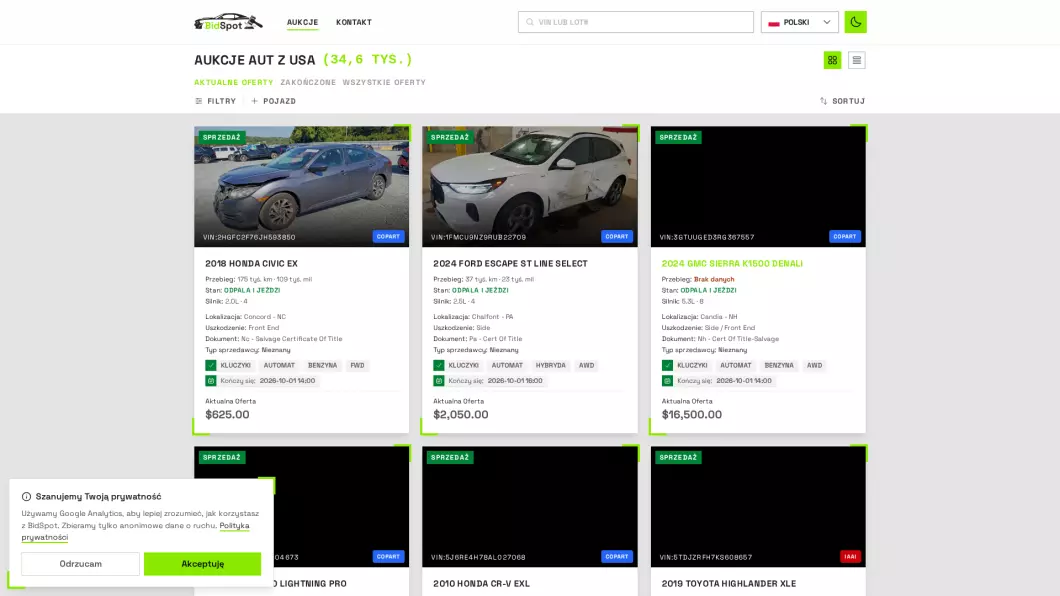Click the FWD tag on Honda Civic
The width and height of the screenshot is (1060, 596).
pyautogui.click(x=357, y=366)
